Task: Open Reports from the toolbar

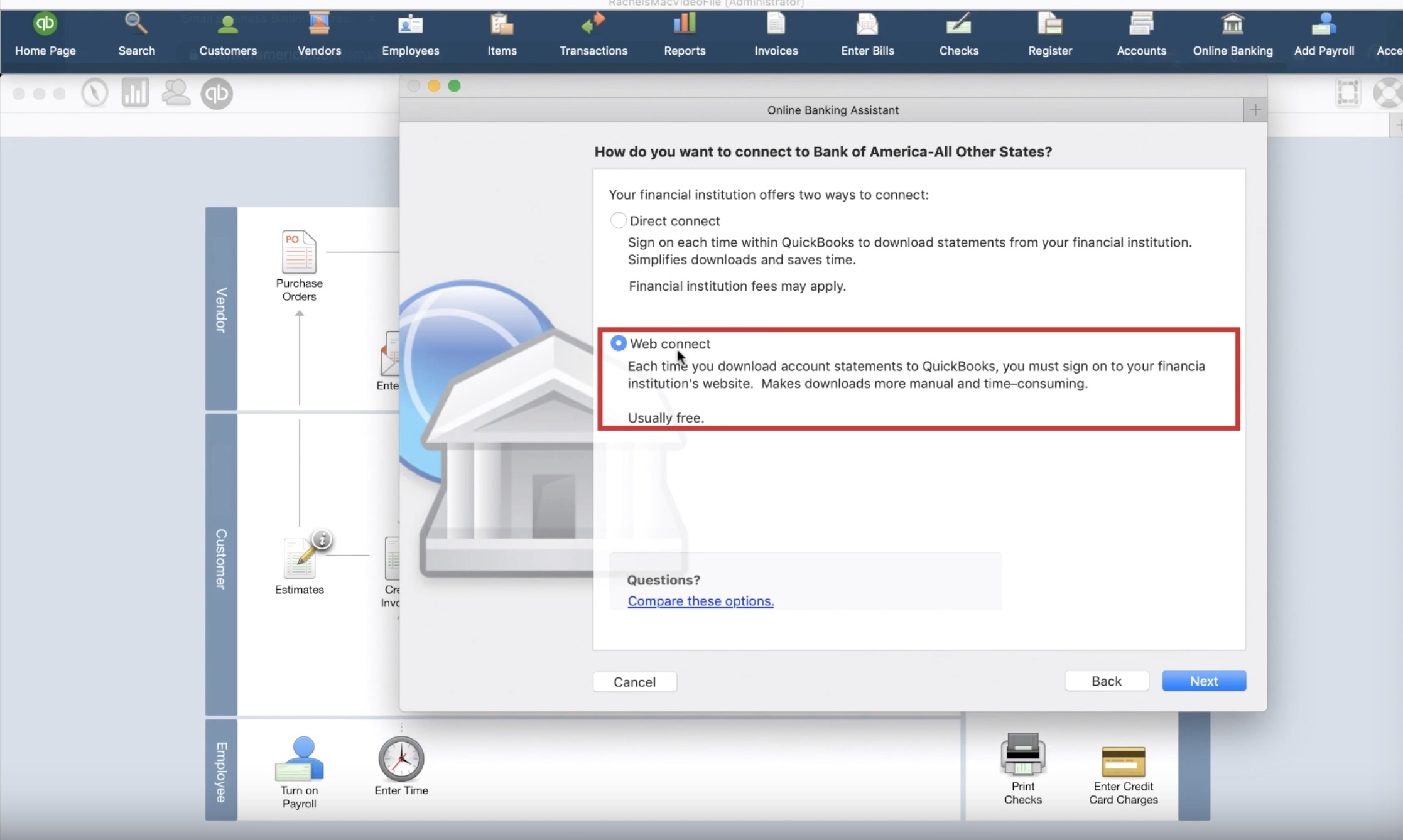Action: click(685, 35)
